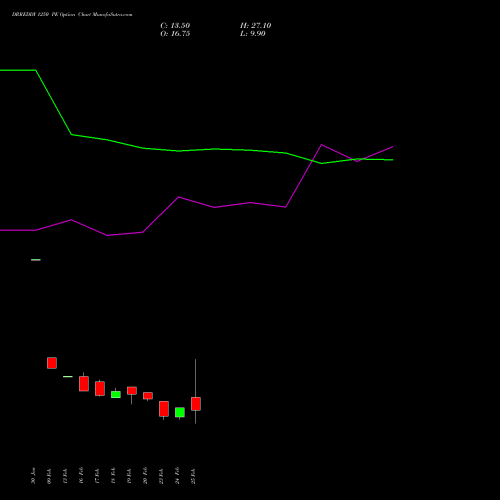
Task: Select the green candlestick above 18 Feb
Action: click(116, 394)
